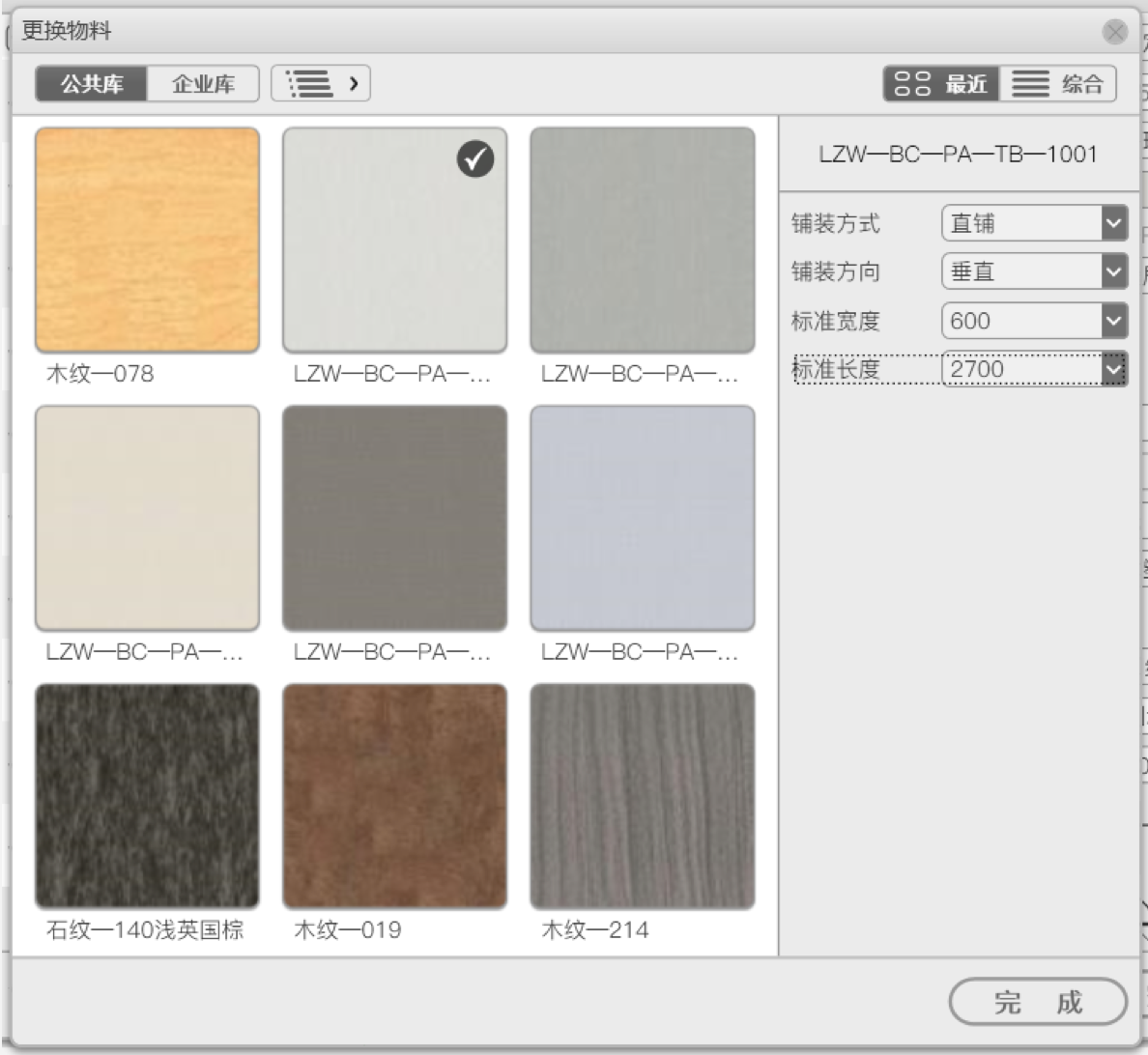1148x1055 pixels.
Task: Select the orange 木纹—078 wood swatch
Action: click(147, 241)
